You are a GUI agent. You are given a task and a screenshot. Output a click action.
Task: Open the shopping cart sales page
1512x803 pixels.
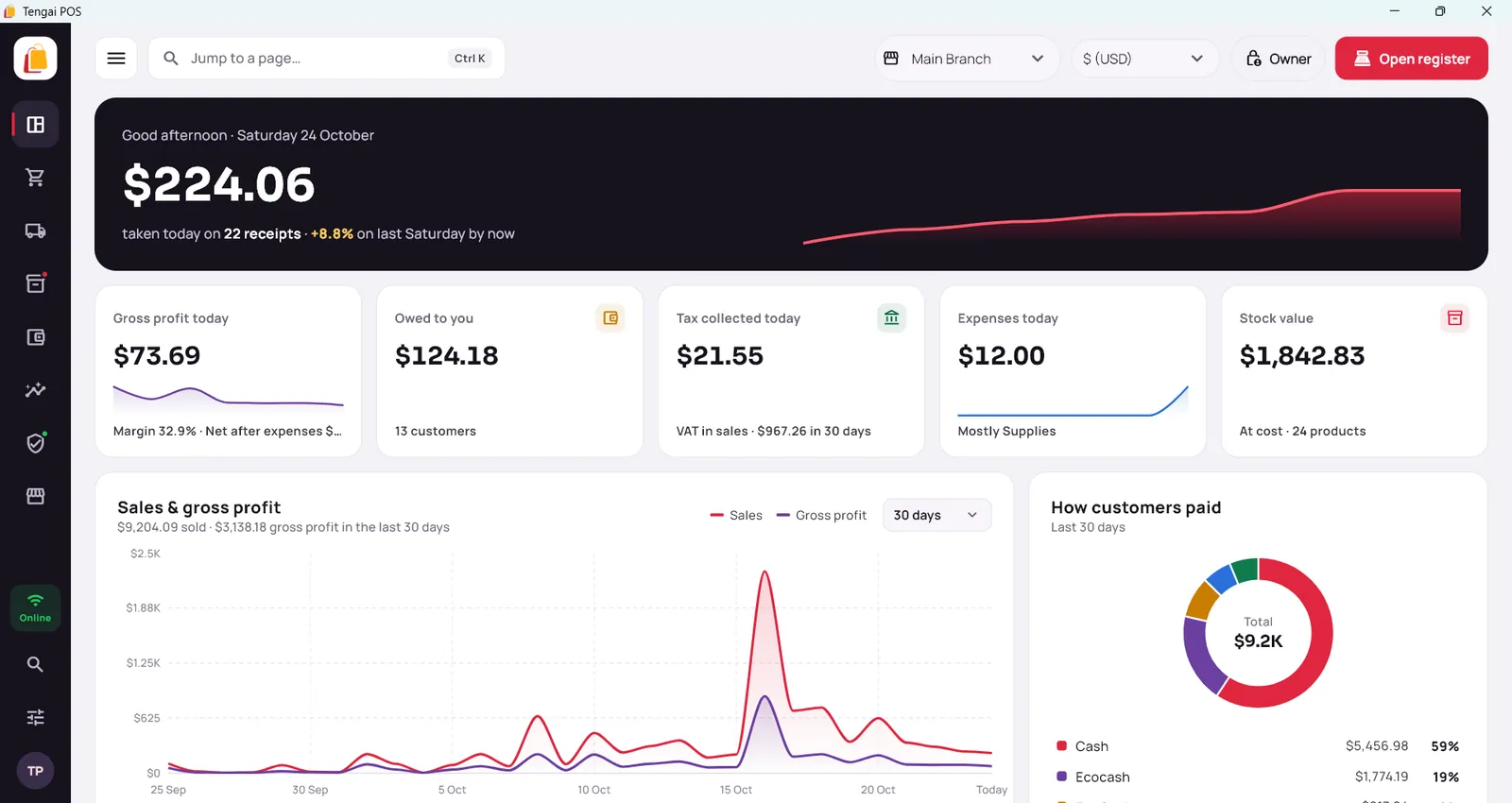coord(35,178)
